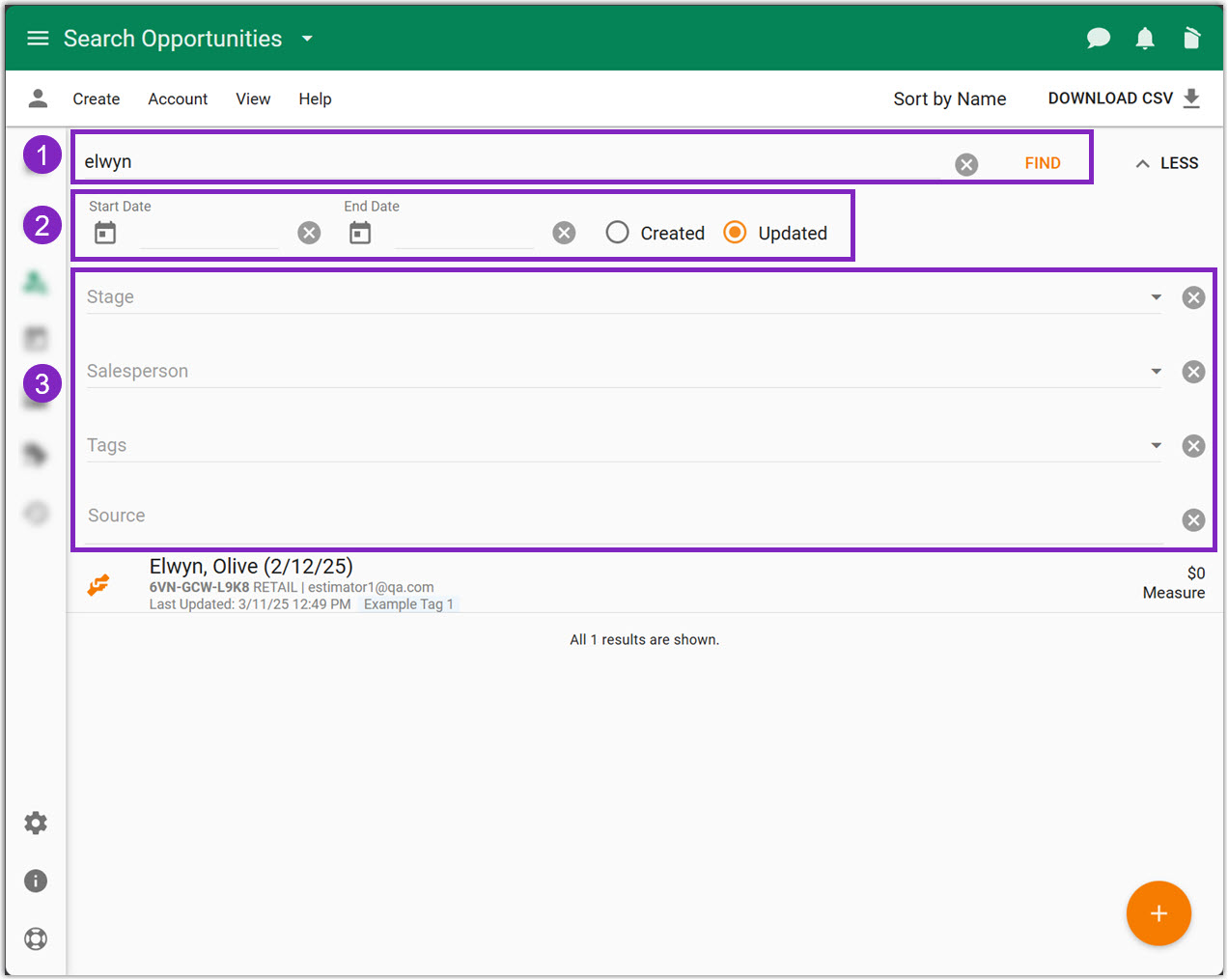
Task: Expand the Salesperson dropdown
Action: (x=1156, y=372)
